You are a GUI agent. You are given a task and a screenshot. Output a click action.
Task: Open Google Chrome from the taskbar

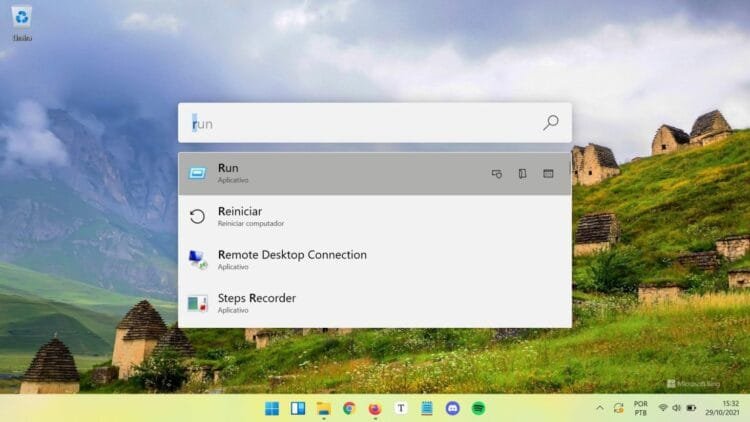349,408
